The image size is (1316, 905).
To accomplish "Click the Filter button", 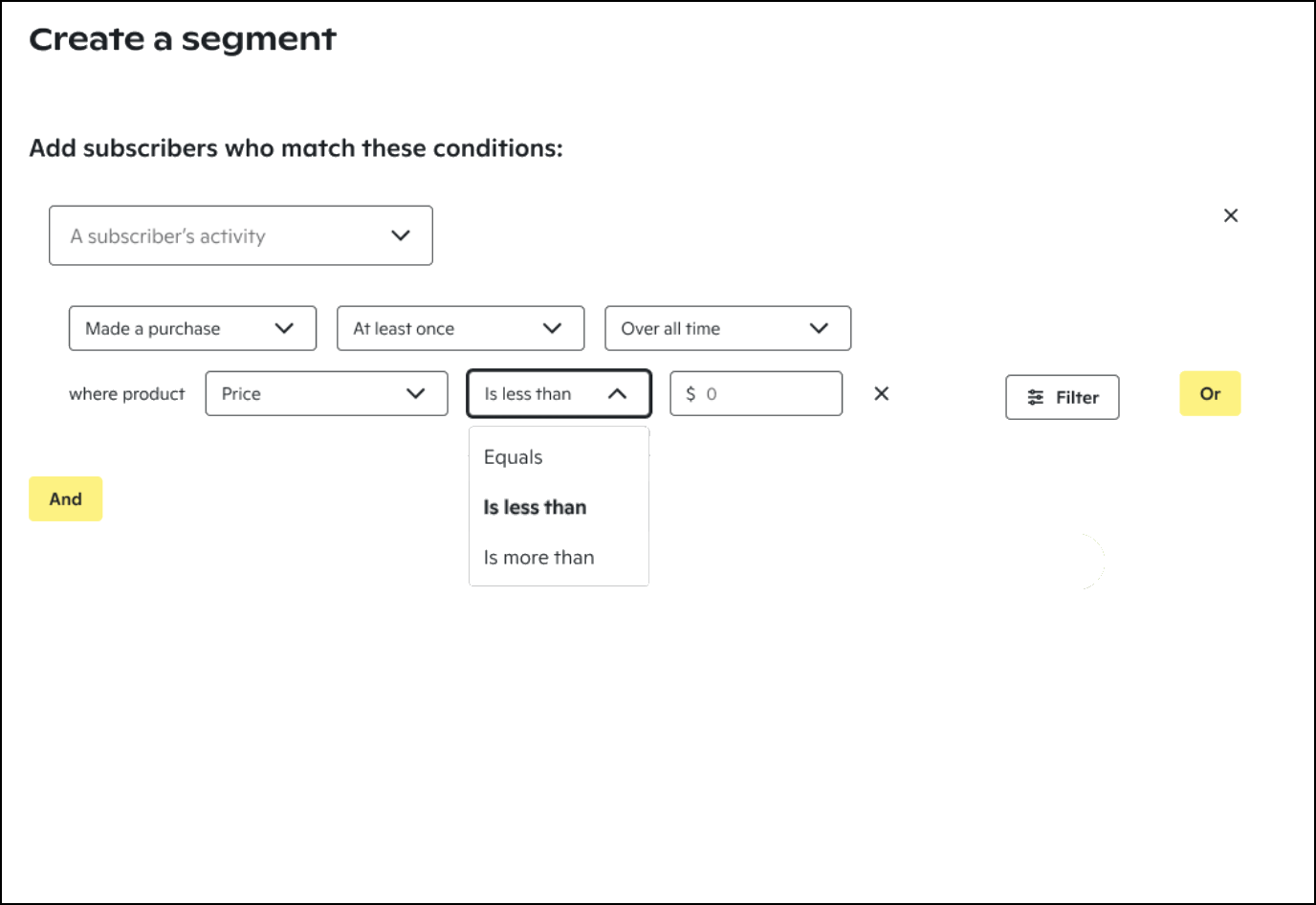I will pos(1062,397).
